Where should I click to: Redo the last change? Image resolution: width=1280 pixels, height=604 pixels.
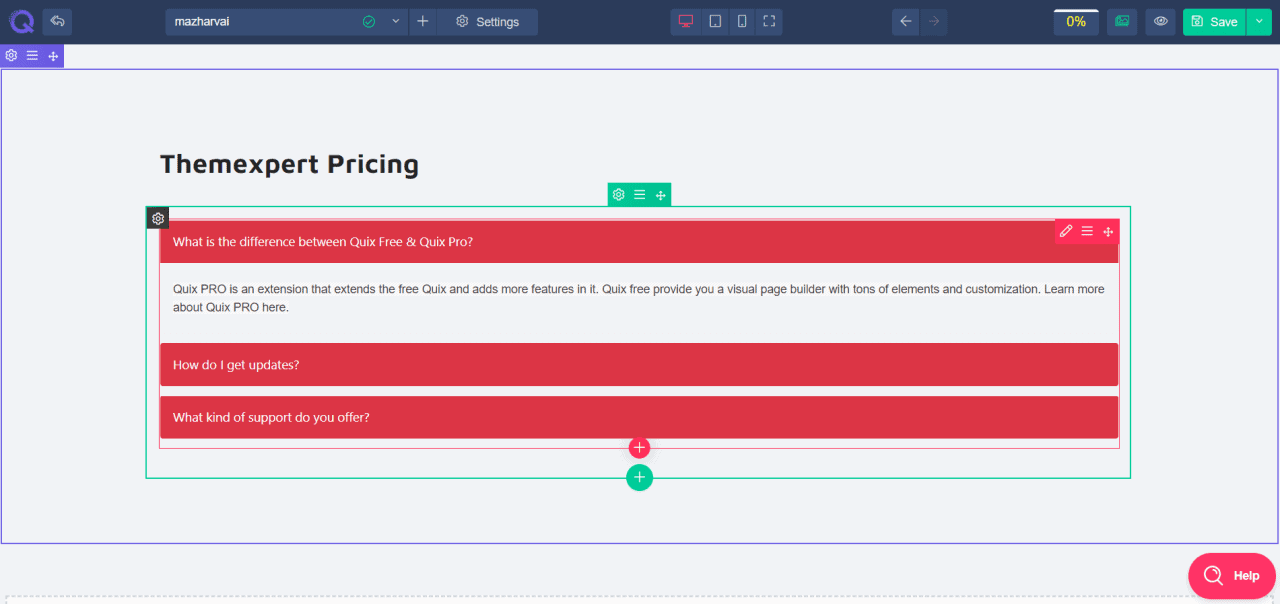click(x=934, y=21)
